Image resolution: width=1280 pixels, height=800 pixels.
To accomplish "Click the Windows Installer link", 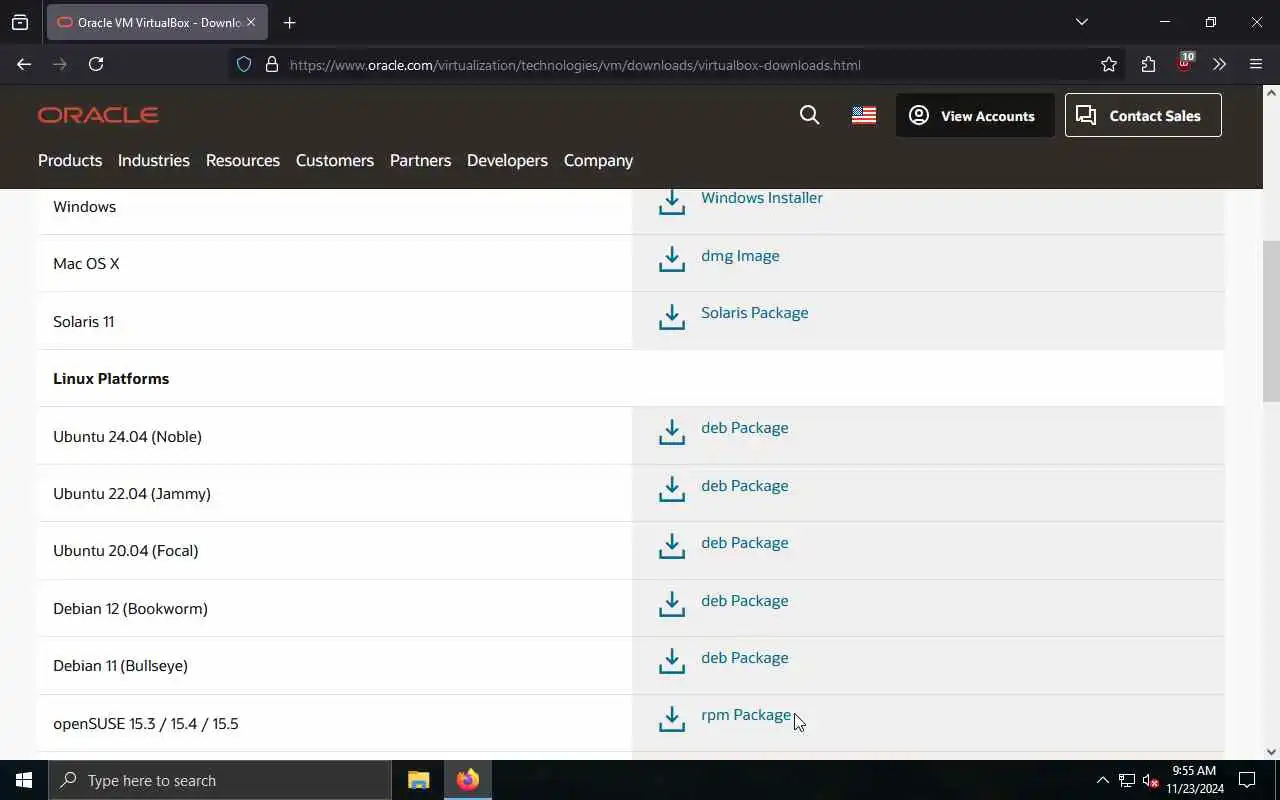I will [762, 198].
